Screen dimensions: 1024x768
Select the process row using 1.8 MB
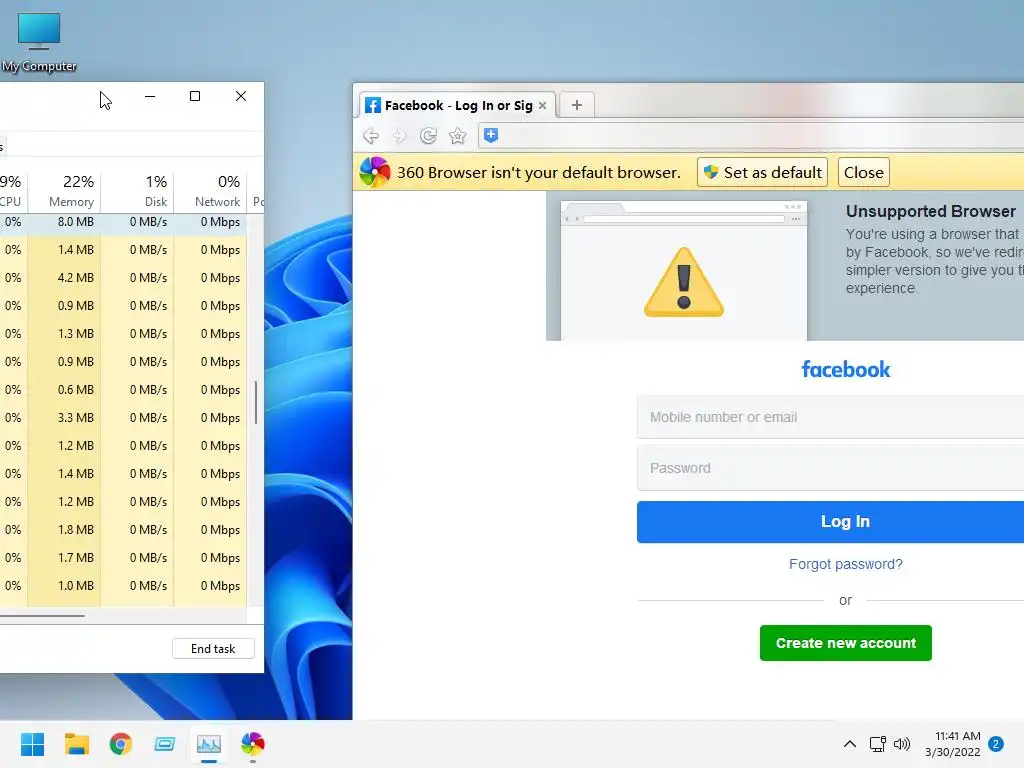tap(123, 530)
